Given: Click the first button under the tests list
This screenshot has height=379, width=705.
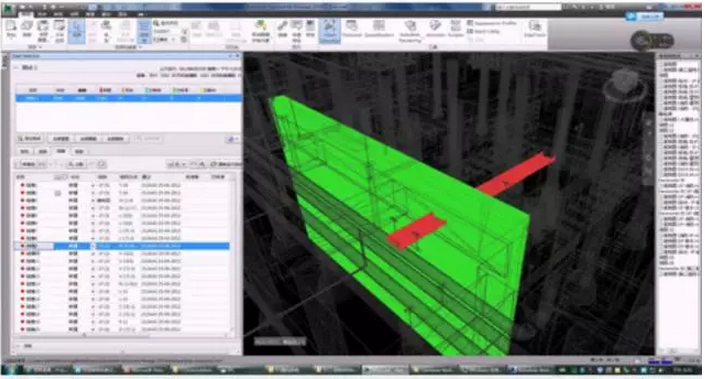Looking at the screenshot, I should [x=30, y=139].
